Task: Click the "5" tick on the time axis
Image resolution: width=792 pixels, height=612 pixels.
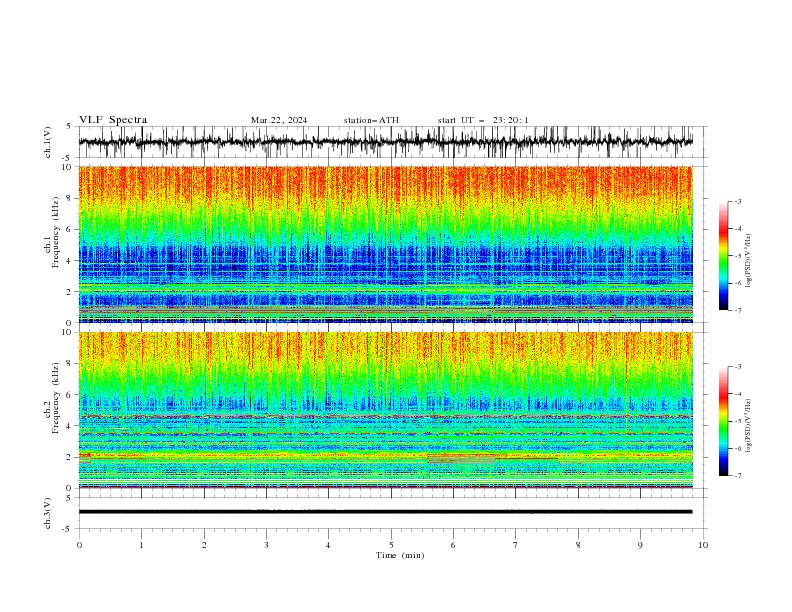Action: (391, 545)
